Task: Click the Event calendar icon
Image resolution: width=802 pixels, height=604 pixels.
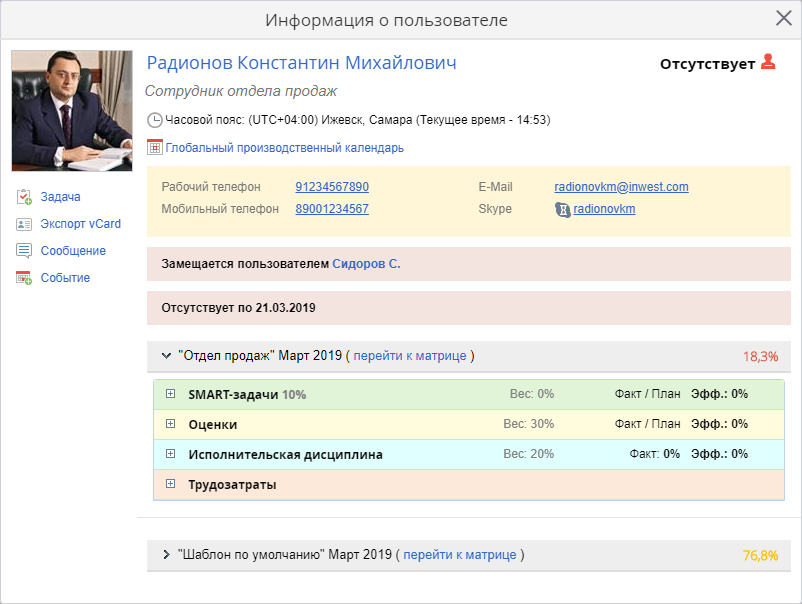Action: click(24, 278)
